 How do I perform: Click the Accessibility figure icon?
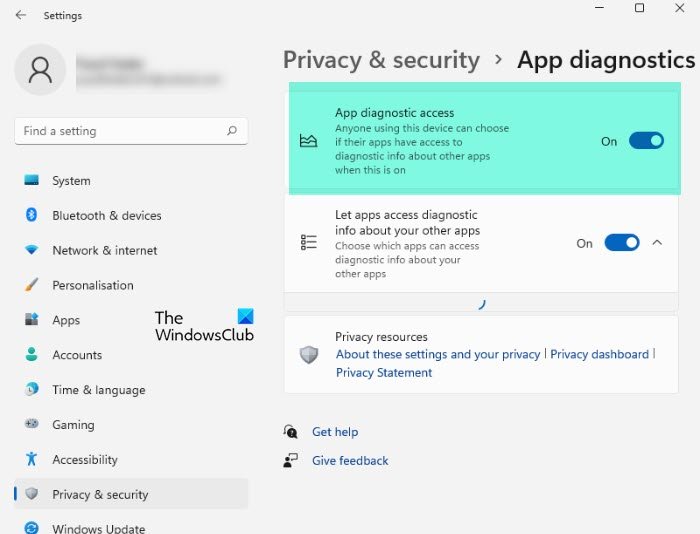pyautogui.click(x=31, y=460)
